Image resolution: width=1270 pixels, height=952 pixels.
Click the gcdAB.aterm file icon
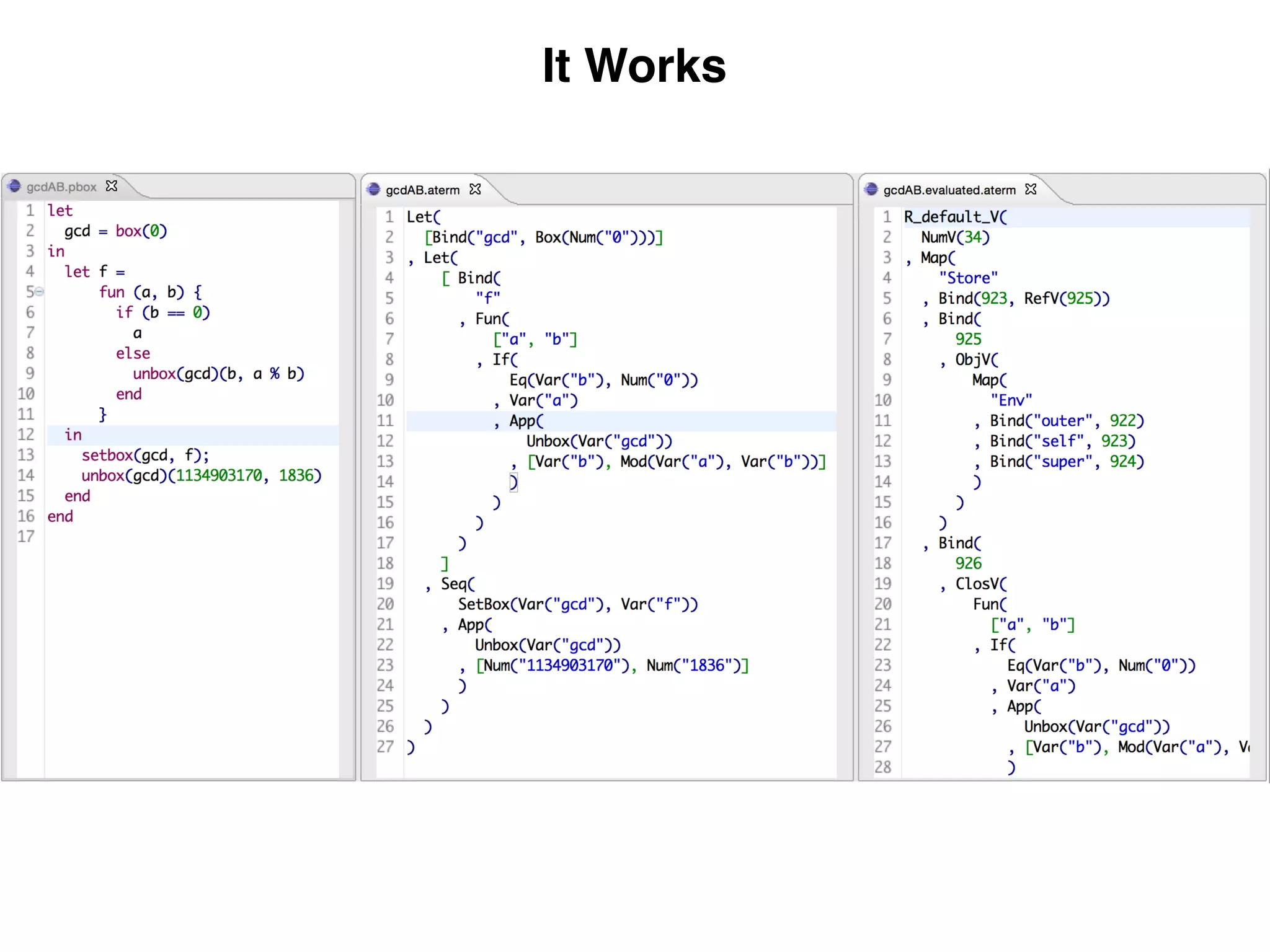(373, 189)
